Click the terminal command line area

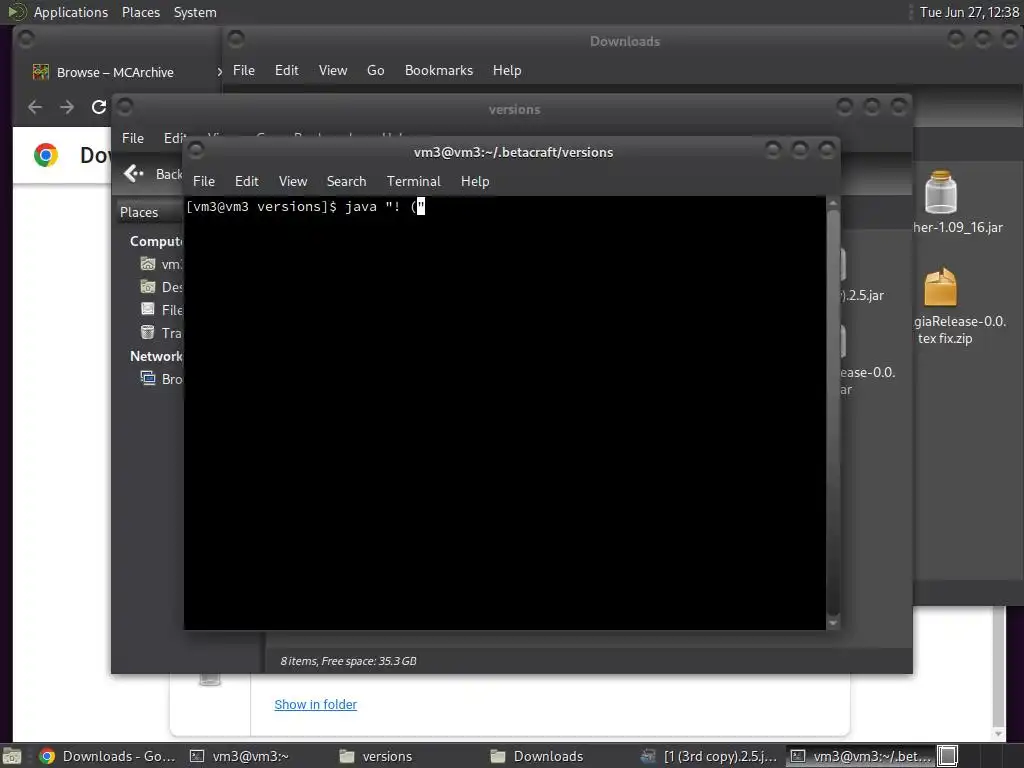tap(504, 207)
